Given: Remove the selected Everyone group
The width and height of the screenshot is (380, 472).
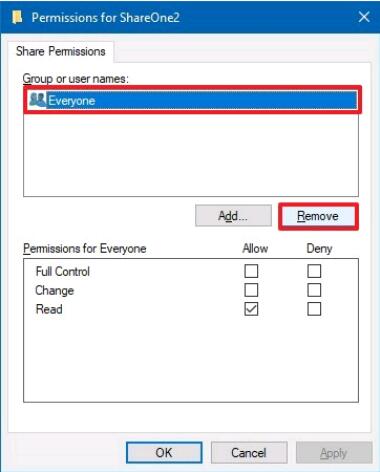Looking at the screenshot, I should [x=318, y=216].
